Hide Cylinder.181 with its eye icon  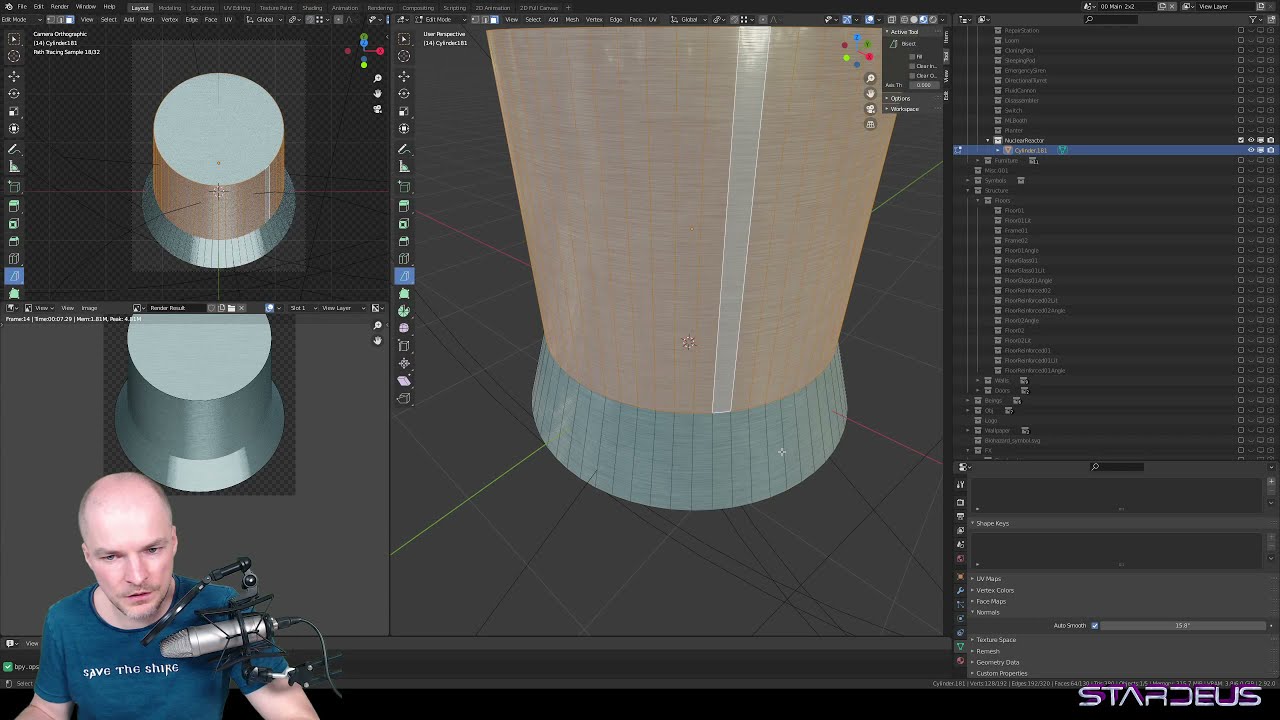coord(1251,150)
